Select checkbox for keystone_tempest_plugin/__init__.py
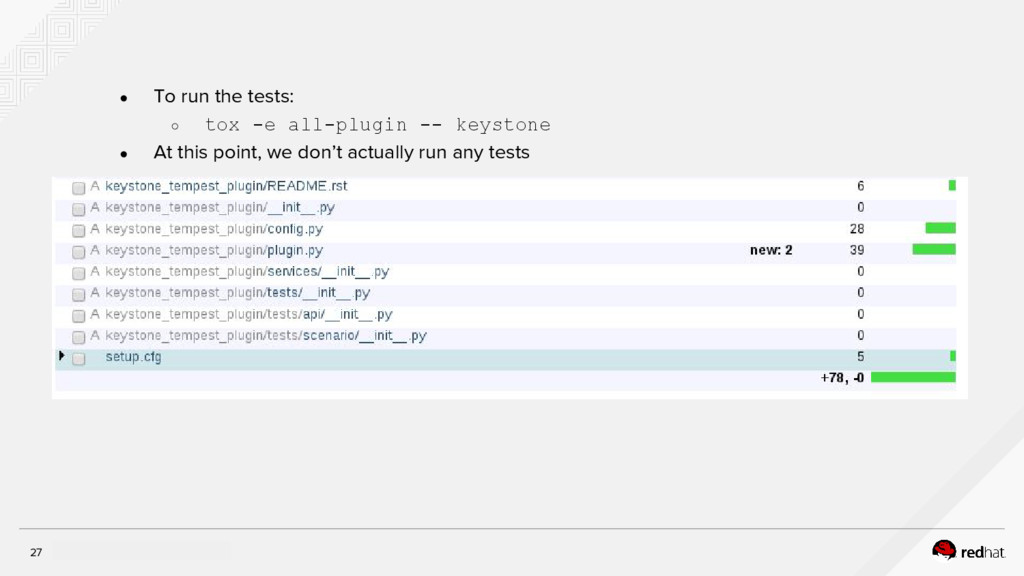Image resolution: width=1024 pixels, height=576 pixels. (x=78, y=209)
